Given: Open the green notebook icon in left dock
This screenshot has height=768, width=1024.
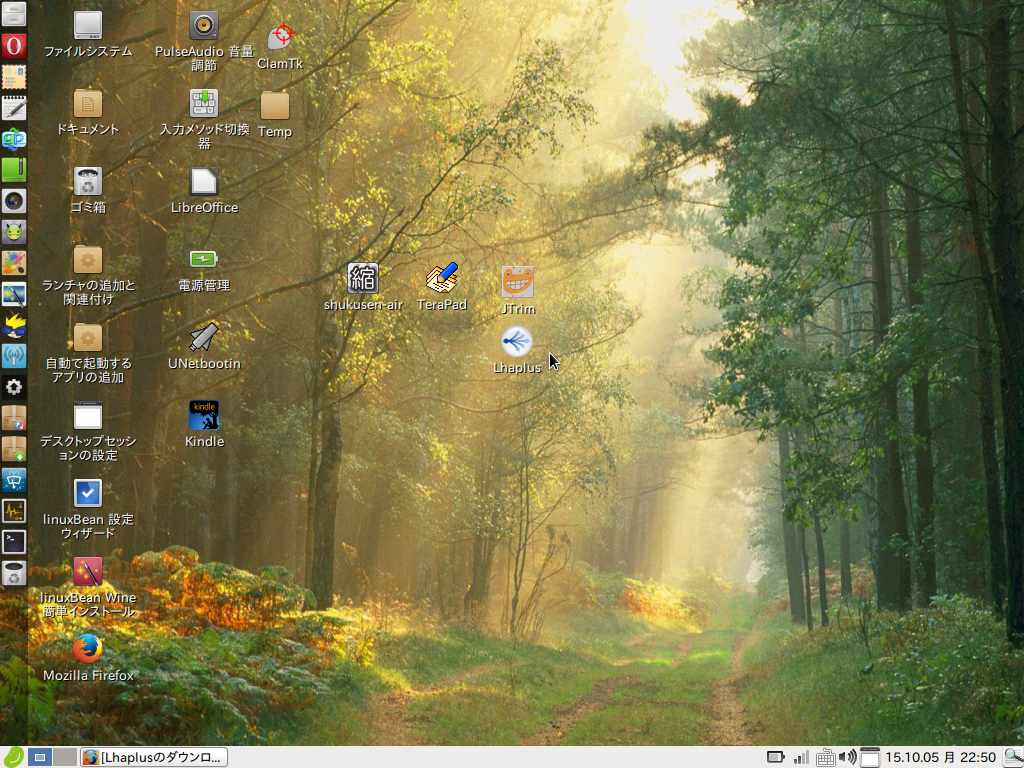Looking at the screenshot, I should pos(14,170).
